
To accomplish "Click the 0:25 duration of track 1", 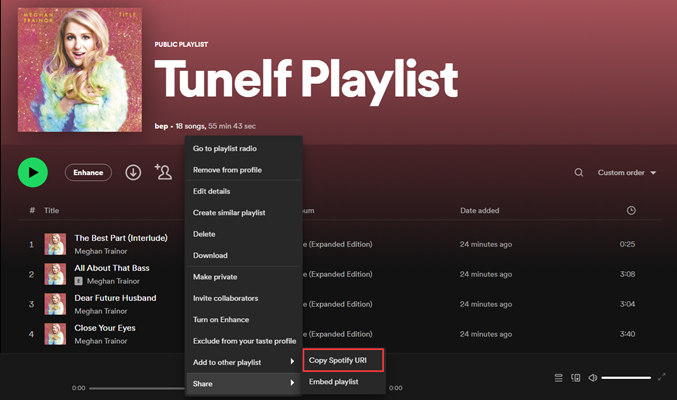I will [x=627, y=244].
